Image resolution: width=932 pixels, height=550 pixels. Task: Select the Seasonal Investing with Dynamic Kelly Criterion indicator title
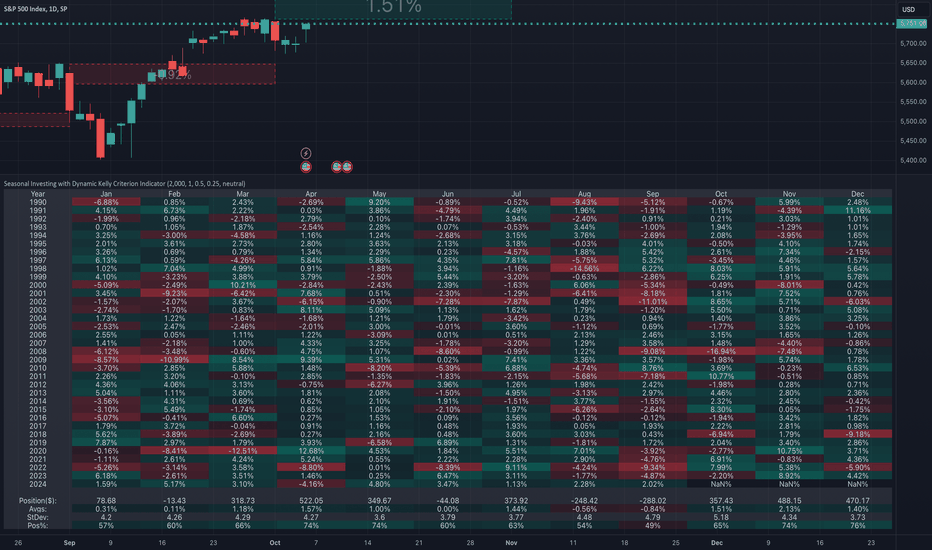coord(124,184)
